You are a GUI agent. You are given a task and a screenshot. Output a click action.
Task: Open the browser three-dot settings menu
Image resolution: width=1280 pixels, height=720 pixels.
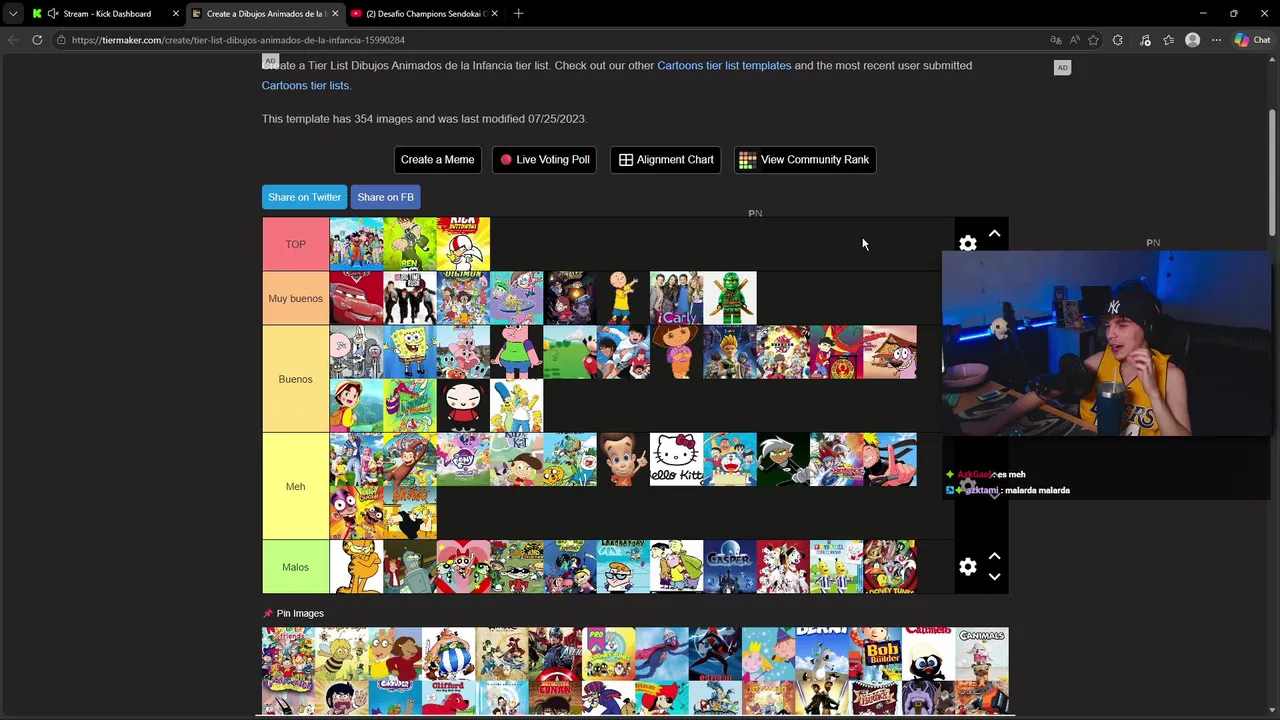pyautogui.click(x=1216, y=40)
